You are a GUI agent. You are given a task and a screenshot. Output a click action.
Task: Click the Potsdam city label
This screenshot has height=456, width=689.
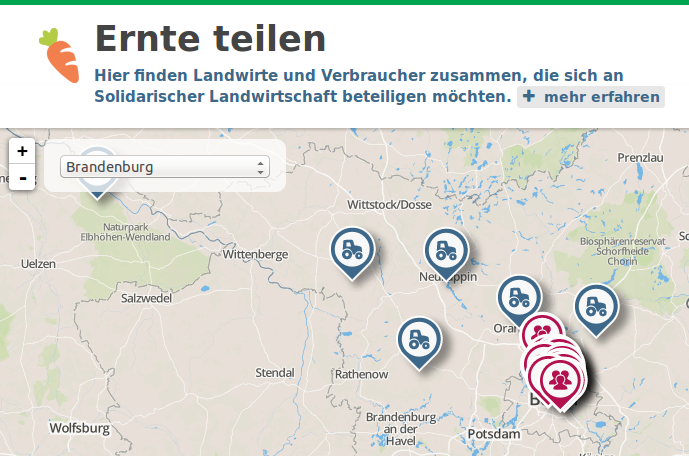tap(493, 434)
